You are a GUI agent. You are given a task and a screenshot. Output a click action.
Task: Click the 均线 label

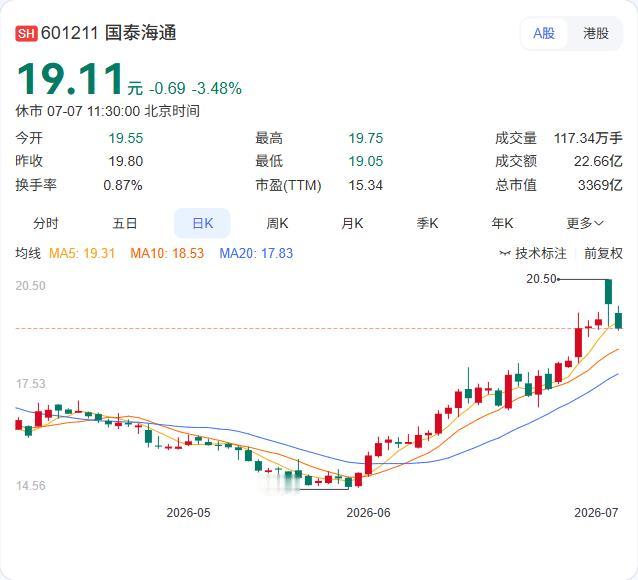click(28, 254)
